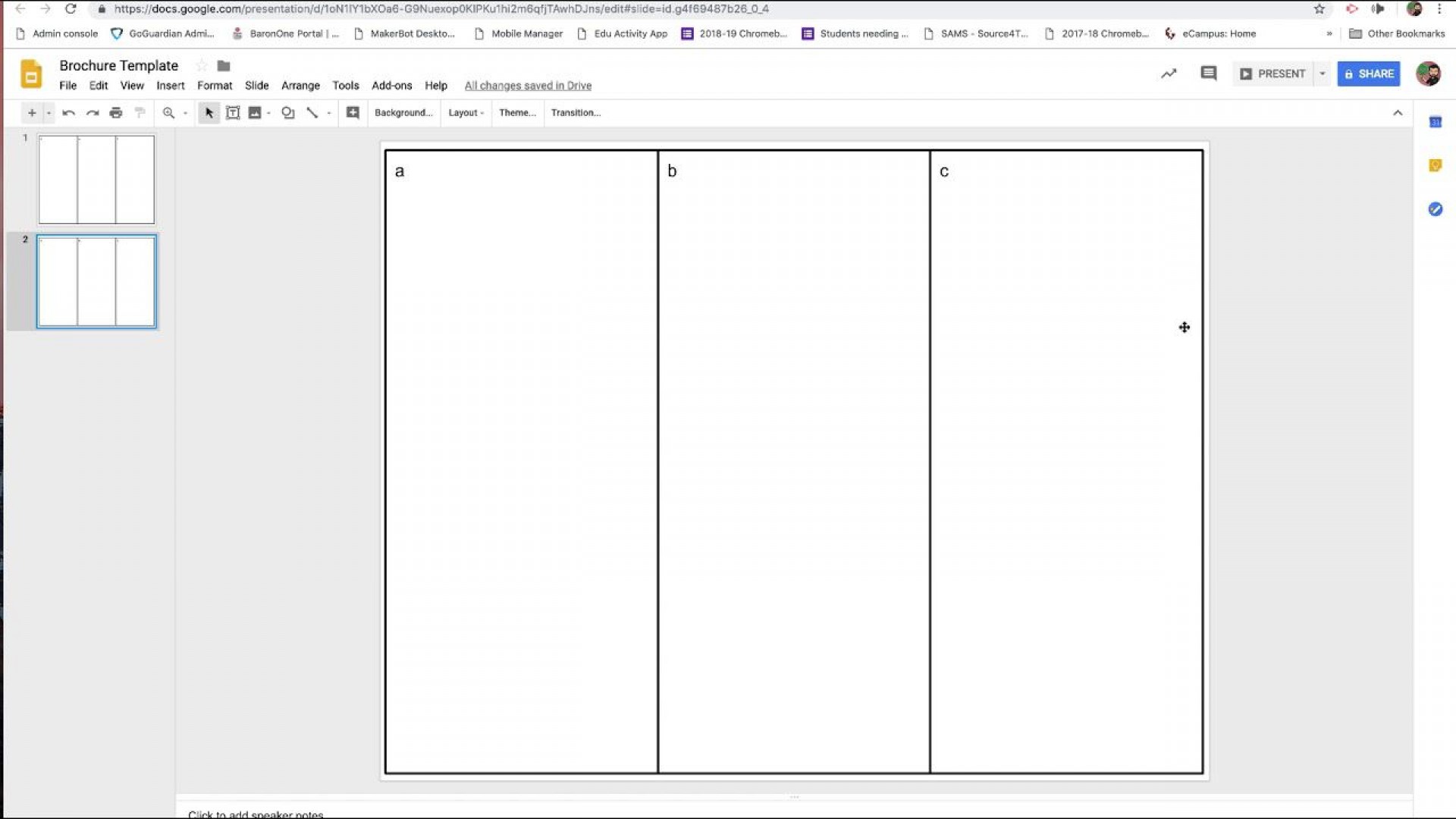Viewport: 1456px width, 819px height.
Task: Select the text box tool
Action: (x=233, y=113)
